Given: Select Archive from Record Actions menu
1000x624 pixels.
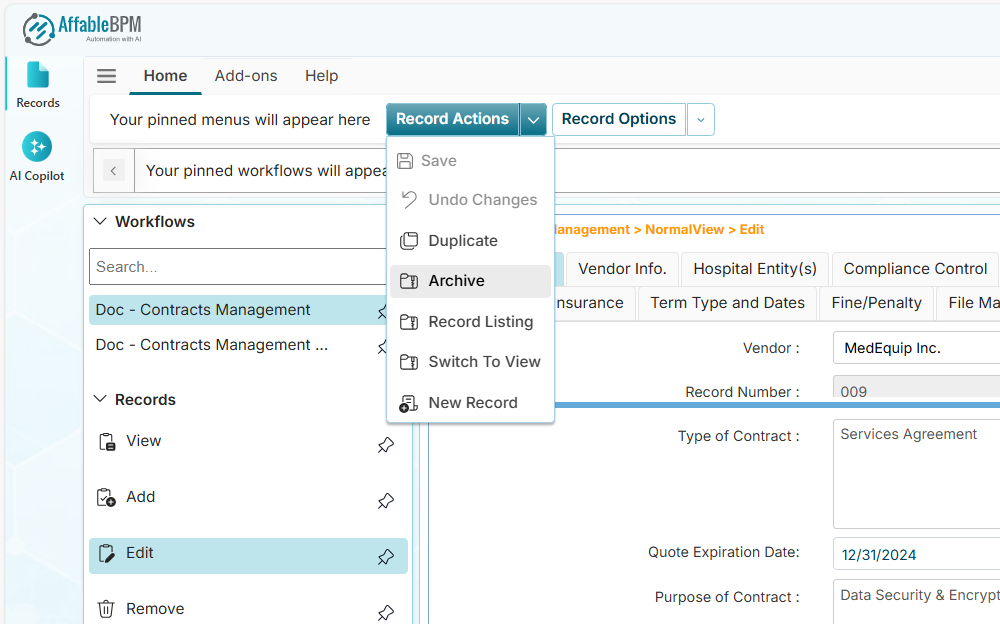Looking at the screenshot, I should (x=456, y=281).
